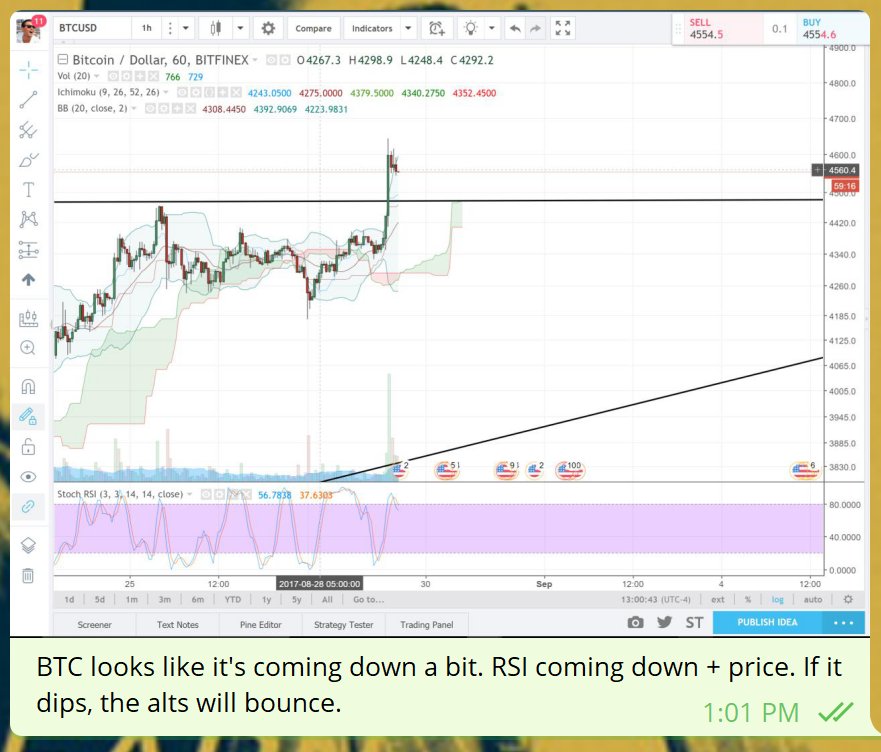Open time axis settings gear at bottom right
Screen dimensions: 881x752
848,599
